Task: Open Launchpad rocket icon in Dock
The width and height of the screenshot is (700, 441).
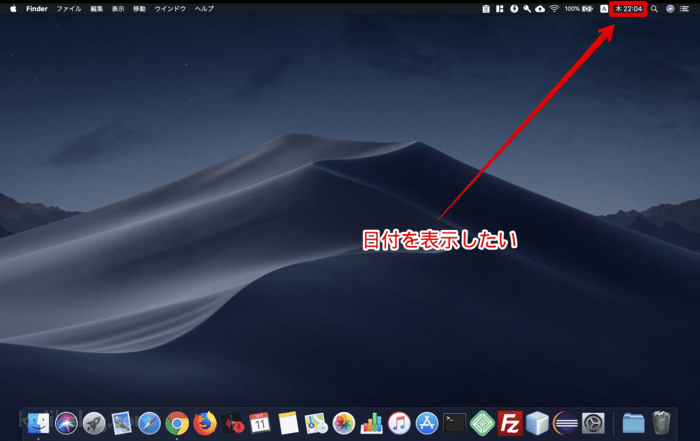Action: (94, 423)
